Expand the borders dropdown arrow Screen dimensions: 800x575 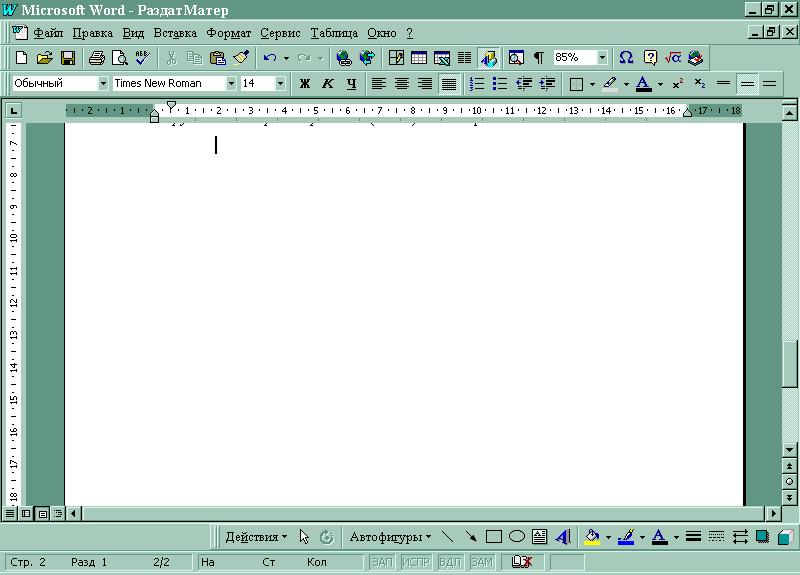(592, 84)
